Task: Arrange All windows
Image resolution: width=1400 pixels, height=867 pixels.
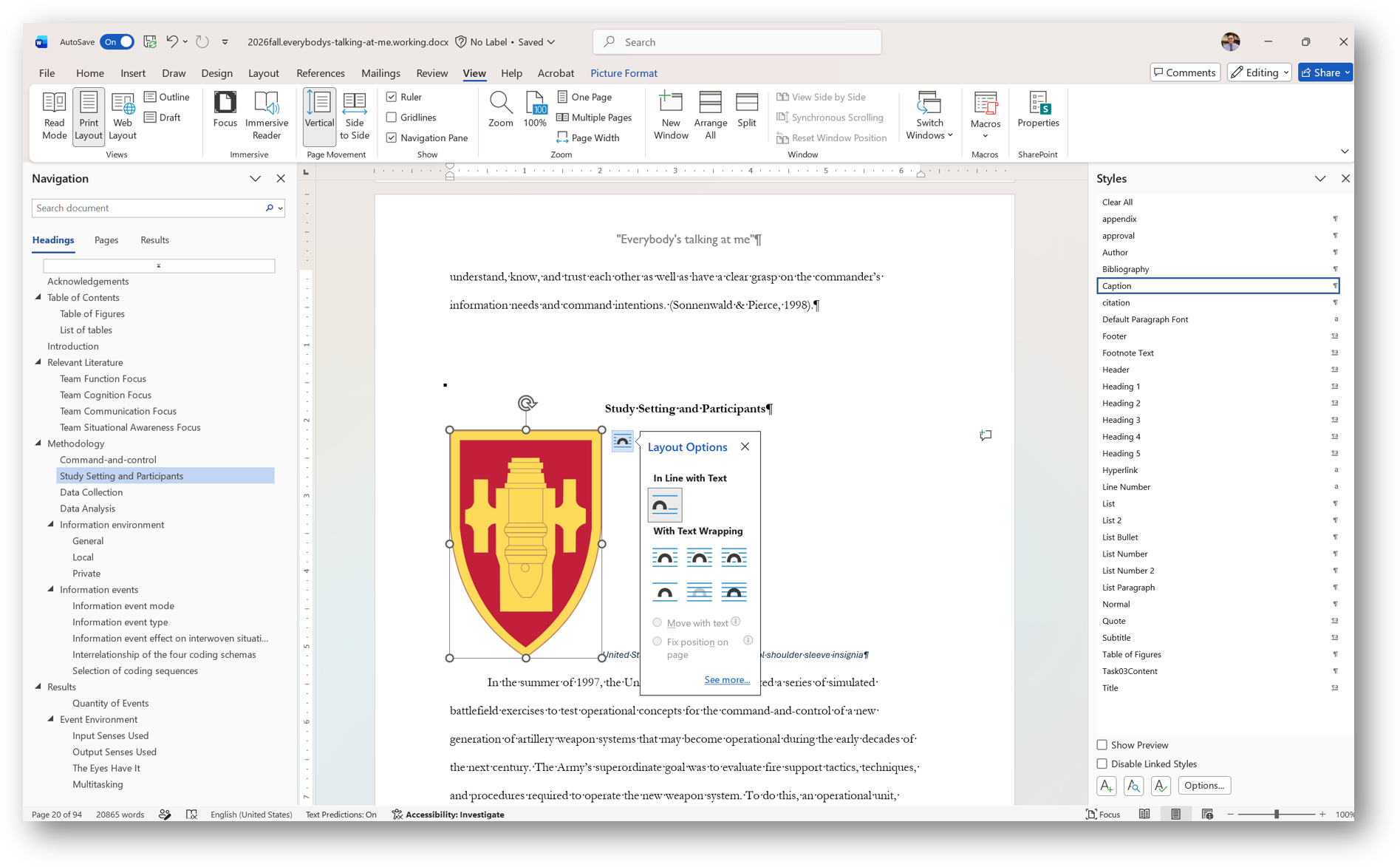Action: (x=710, y=115)
